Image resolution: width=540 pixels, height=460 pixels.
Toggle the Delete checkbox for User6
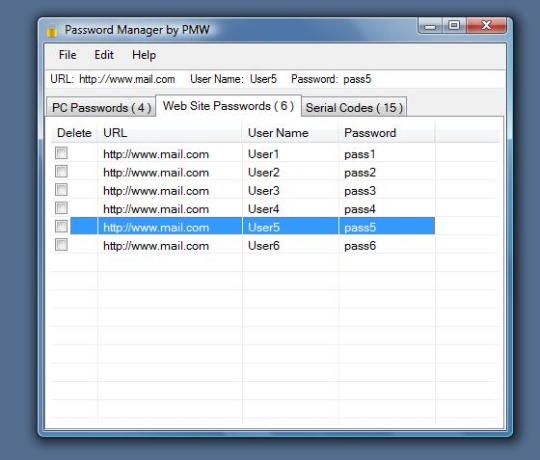pyautogui.click(x=61, y=245)
